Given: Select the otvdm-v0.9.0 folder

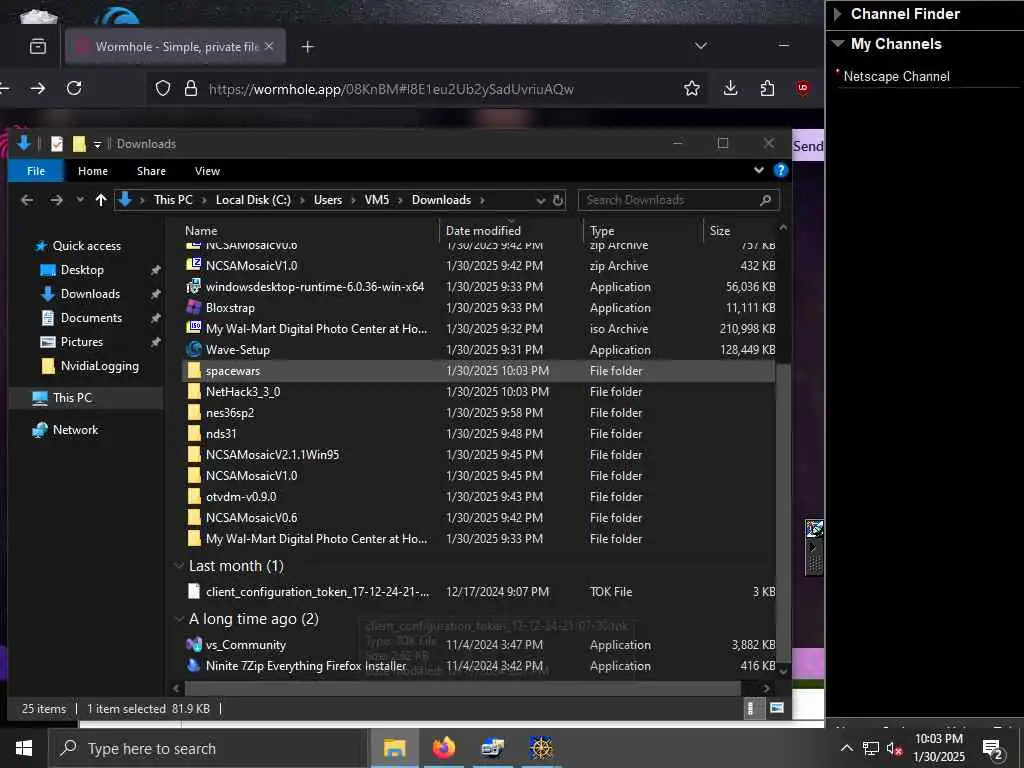Looking at the screenshot, I should click(241, 496).
